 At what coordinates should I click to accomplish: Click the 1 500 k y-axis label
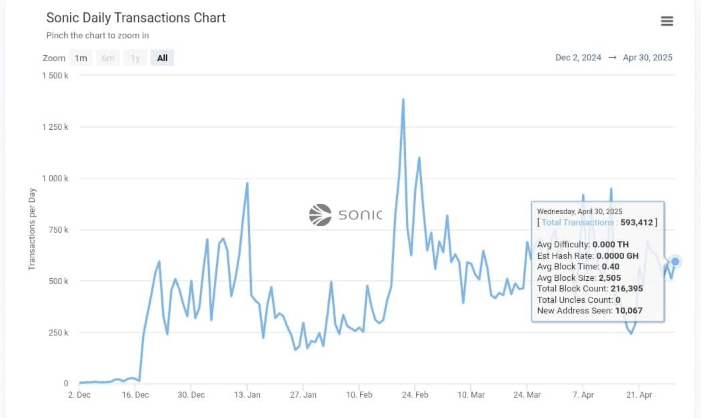(55, 76)
